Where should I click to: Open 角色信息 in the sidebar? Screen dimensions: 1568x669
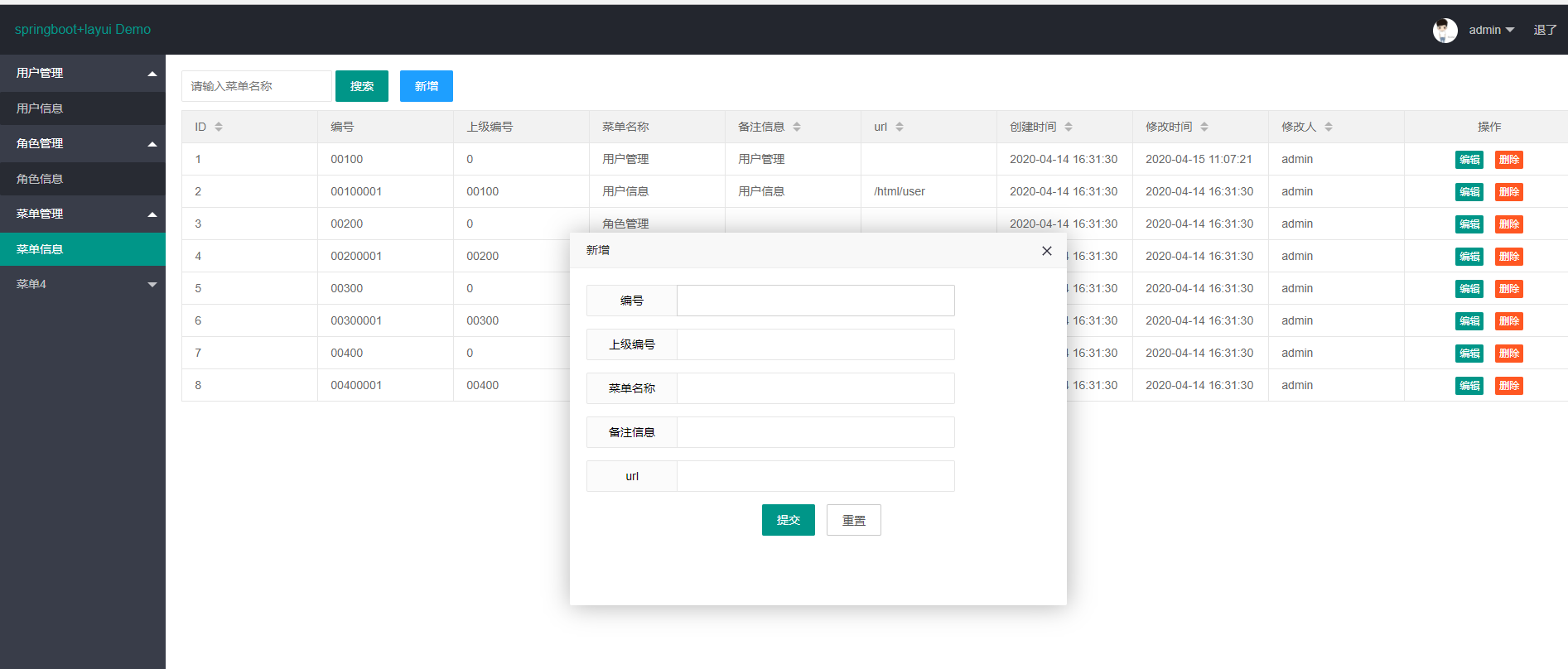click(x=40, y=179)
